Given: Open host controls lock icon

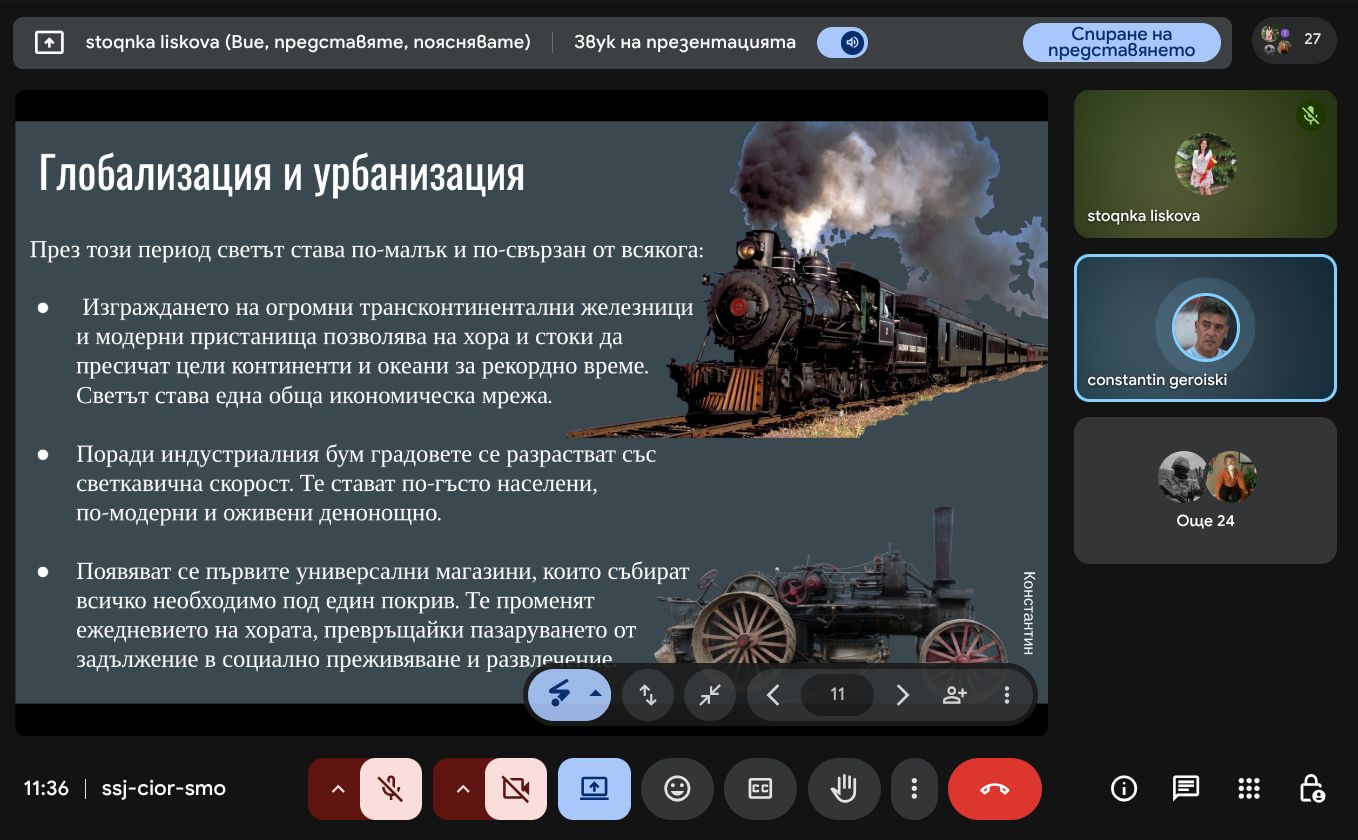Looking at the screenshot, I should [x=1311, y=789].
